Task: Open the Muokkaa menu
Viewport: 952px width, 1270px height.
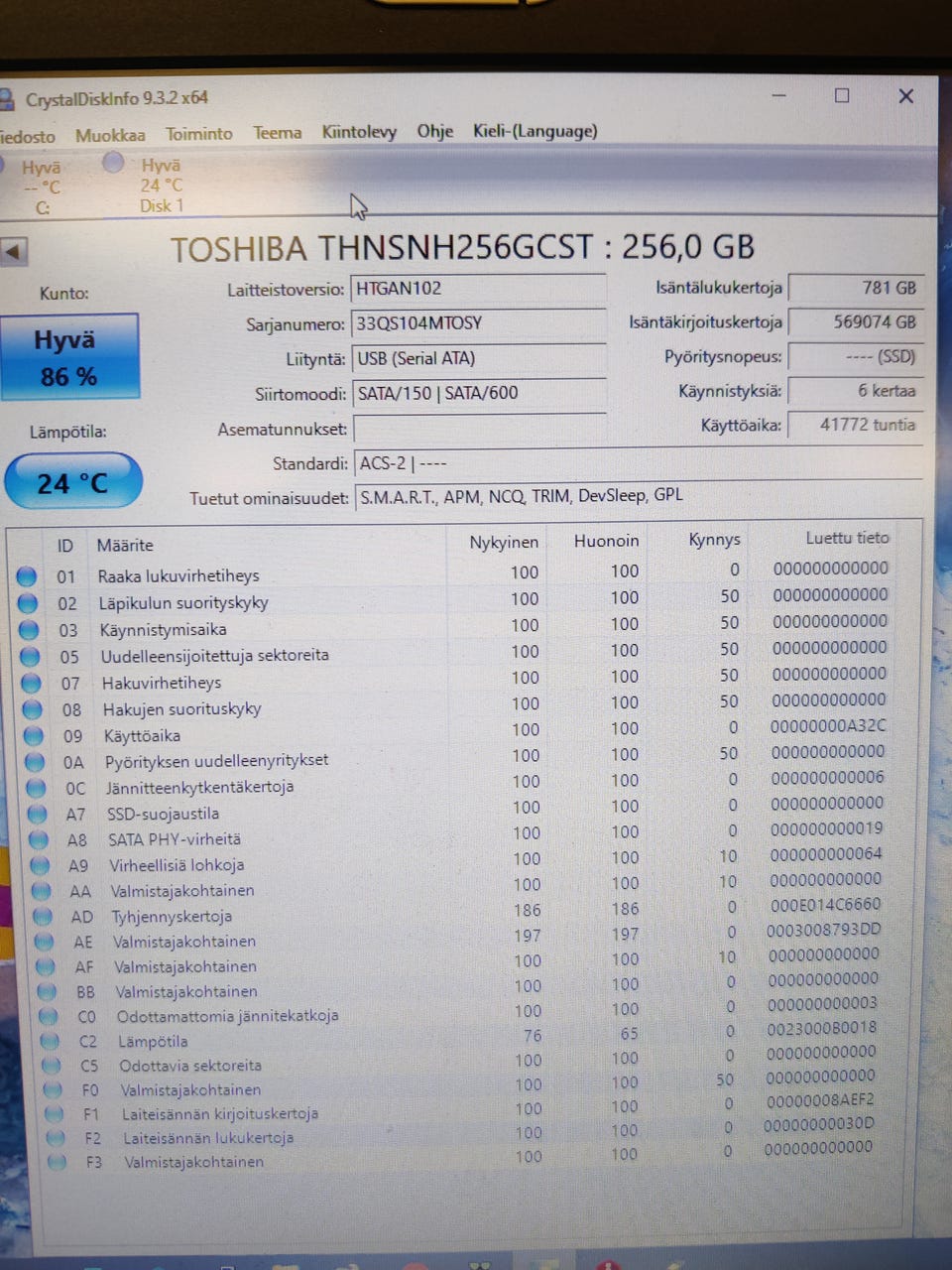Action: 110,135
